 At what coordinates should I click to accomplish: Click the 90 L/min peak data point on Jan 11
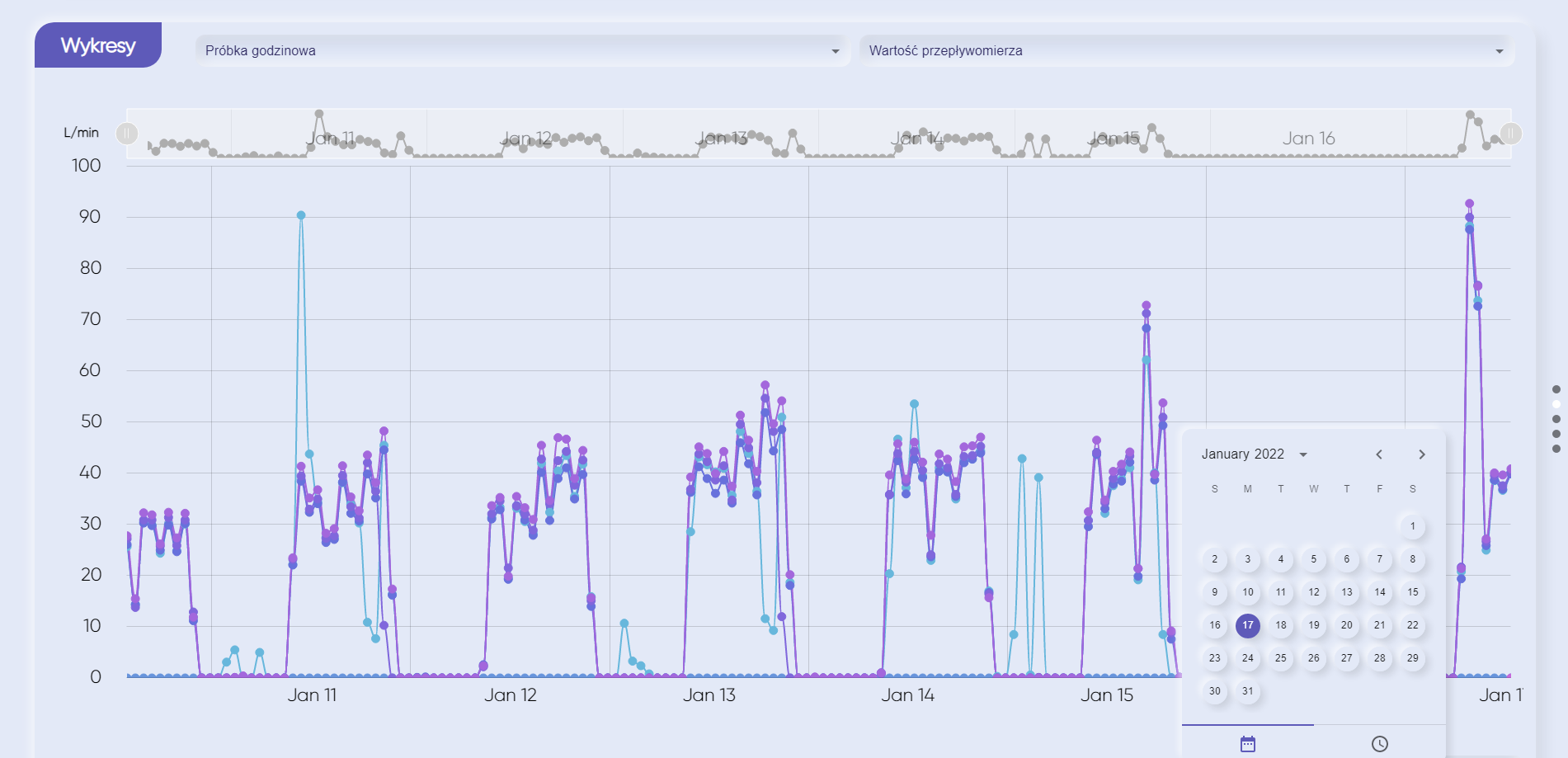pos(301,215)
